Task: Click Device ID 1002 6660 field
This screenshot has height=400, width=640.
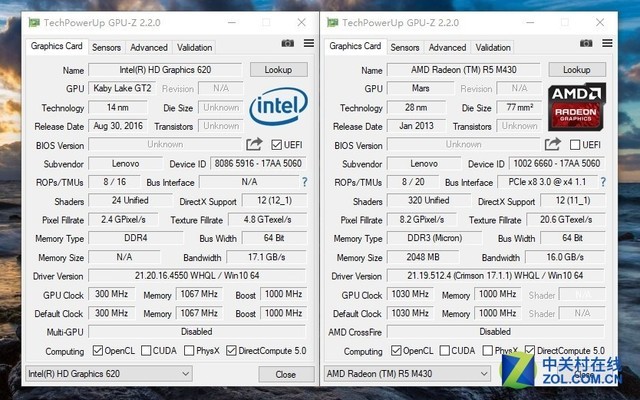Action: click(x=557, y=163)
